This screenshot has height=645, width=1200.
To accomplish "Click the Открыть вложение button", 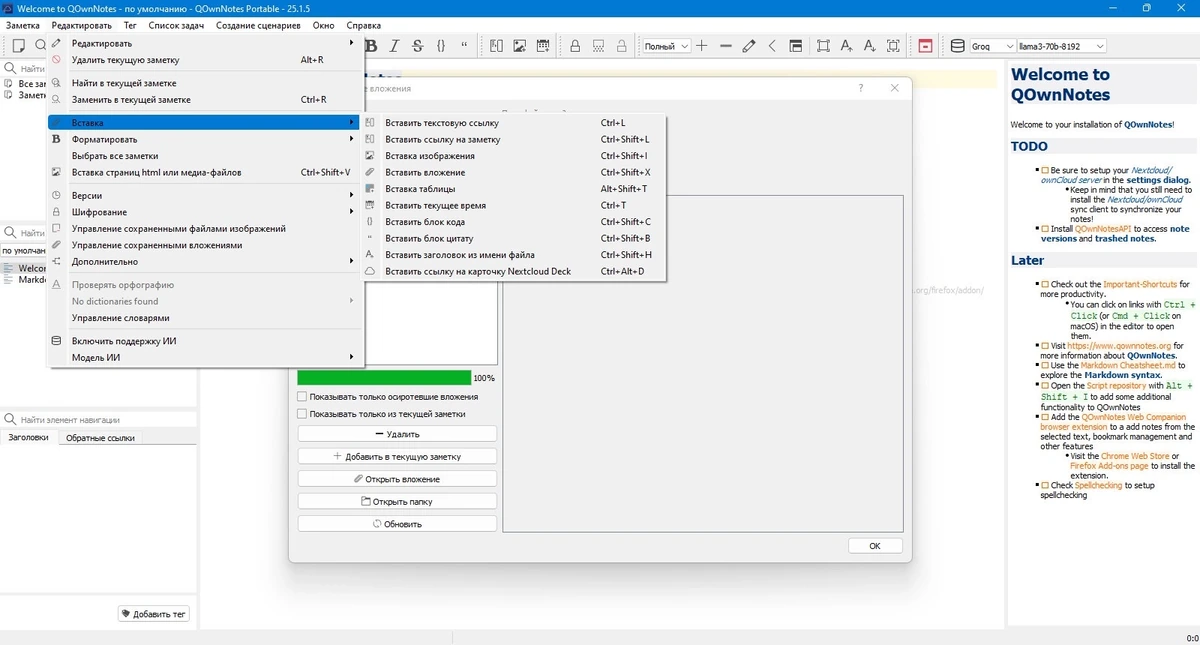I will tap(397, 479).
